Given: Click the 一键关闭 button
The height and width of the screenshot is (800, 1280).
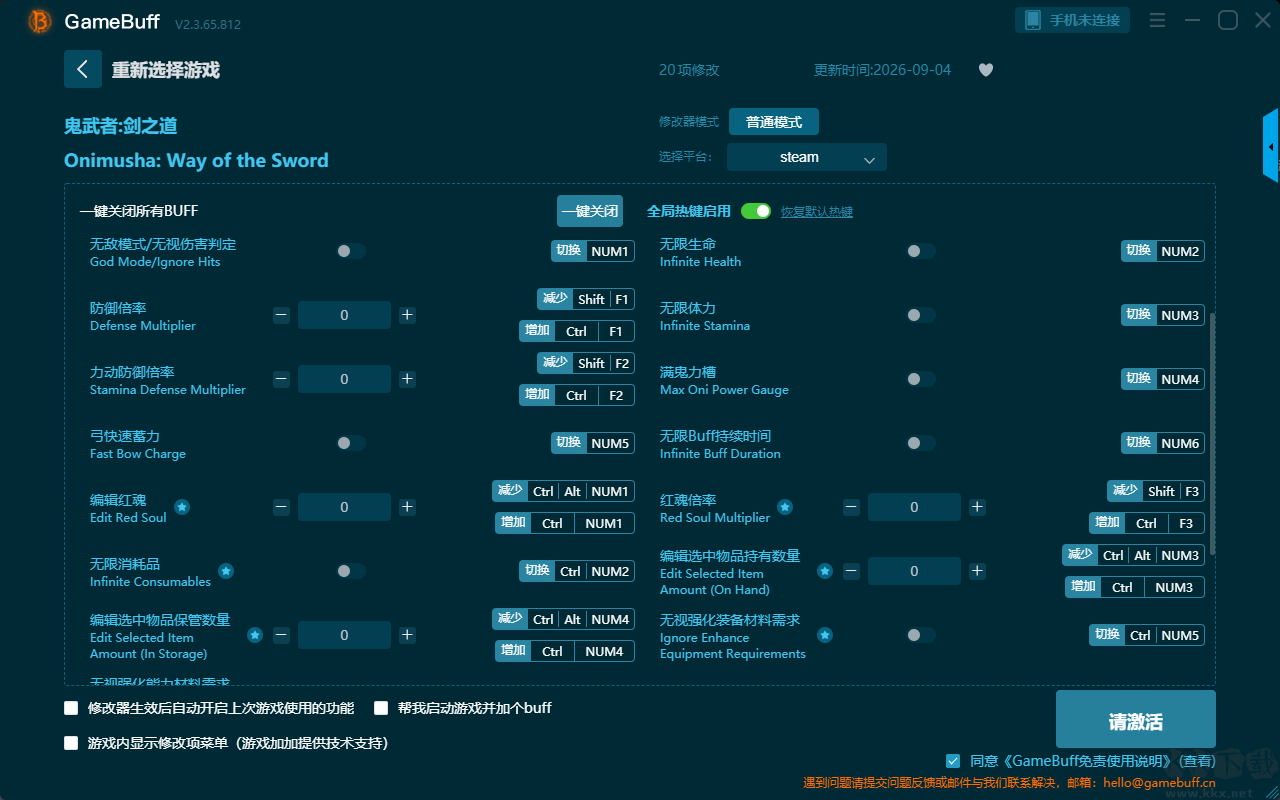Looking at the screenshot, I should click(590, 211).
